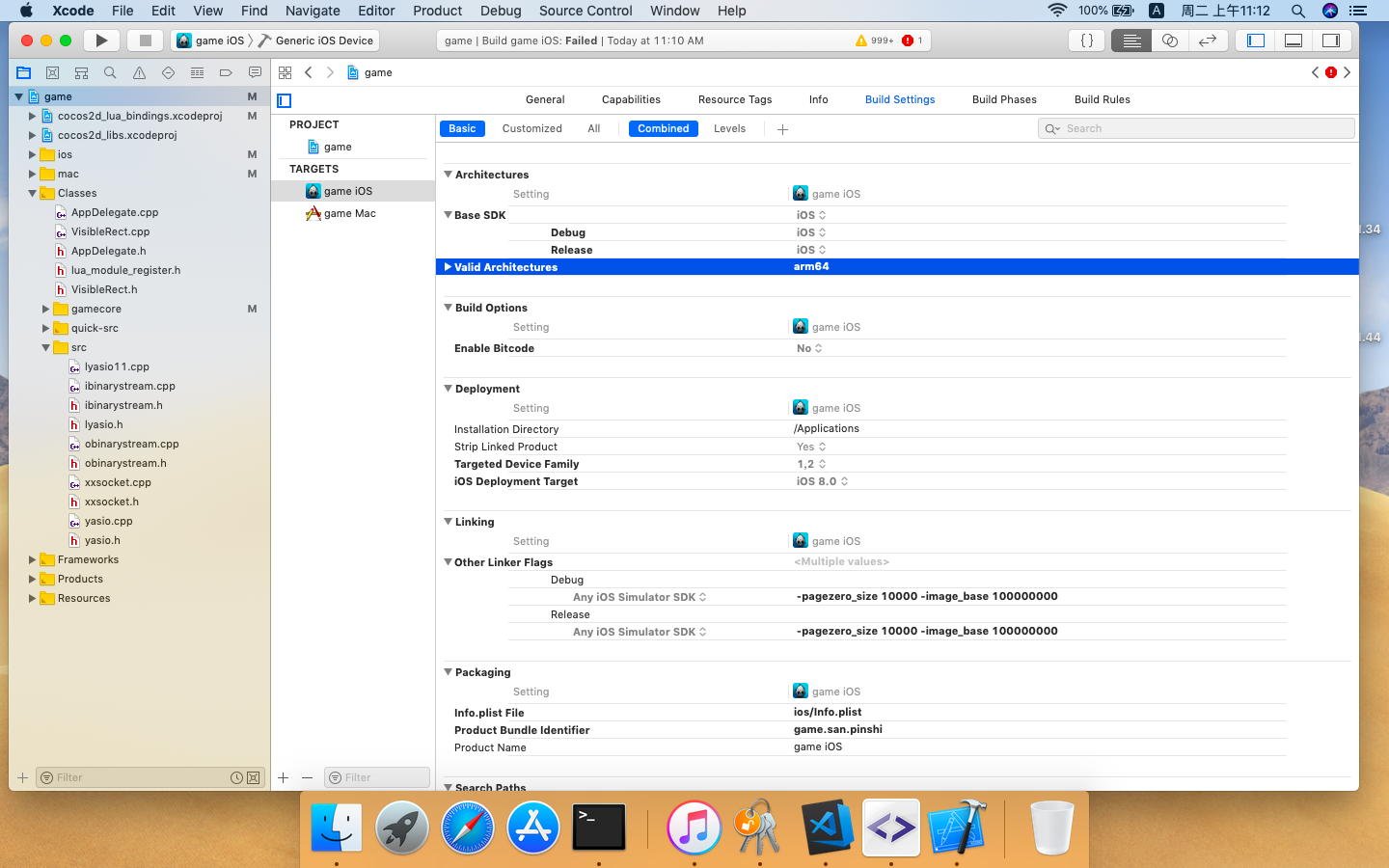Show the Version editor
This screenshot has height=868, width=1389.
1207,41
